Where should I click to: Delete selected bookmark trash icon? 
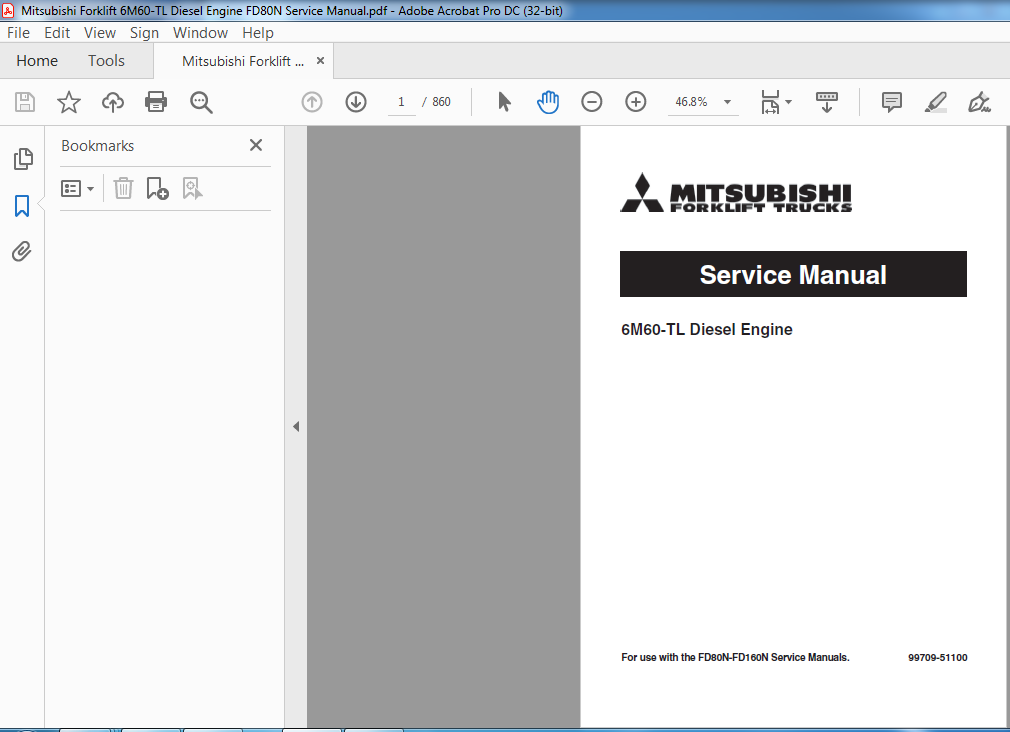pos(123,189)
